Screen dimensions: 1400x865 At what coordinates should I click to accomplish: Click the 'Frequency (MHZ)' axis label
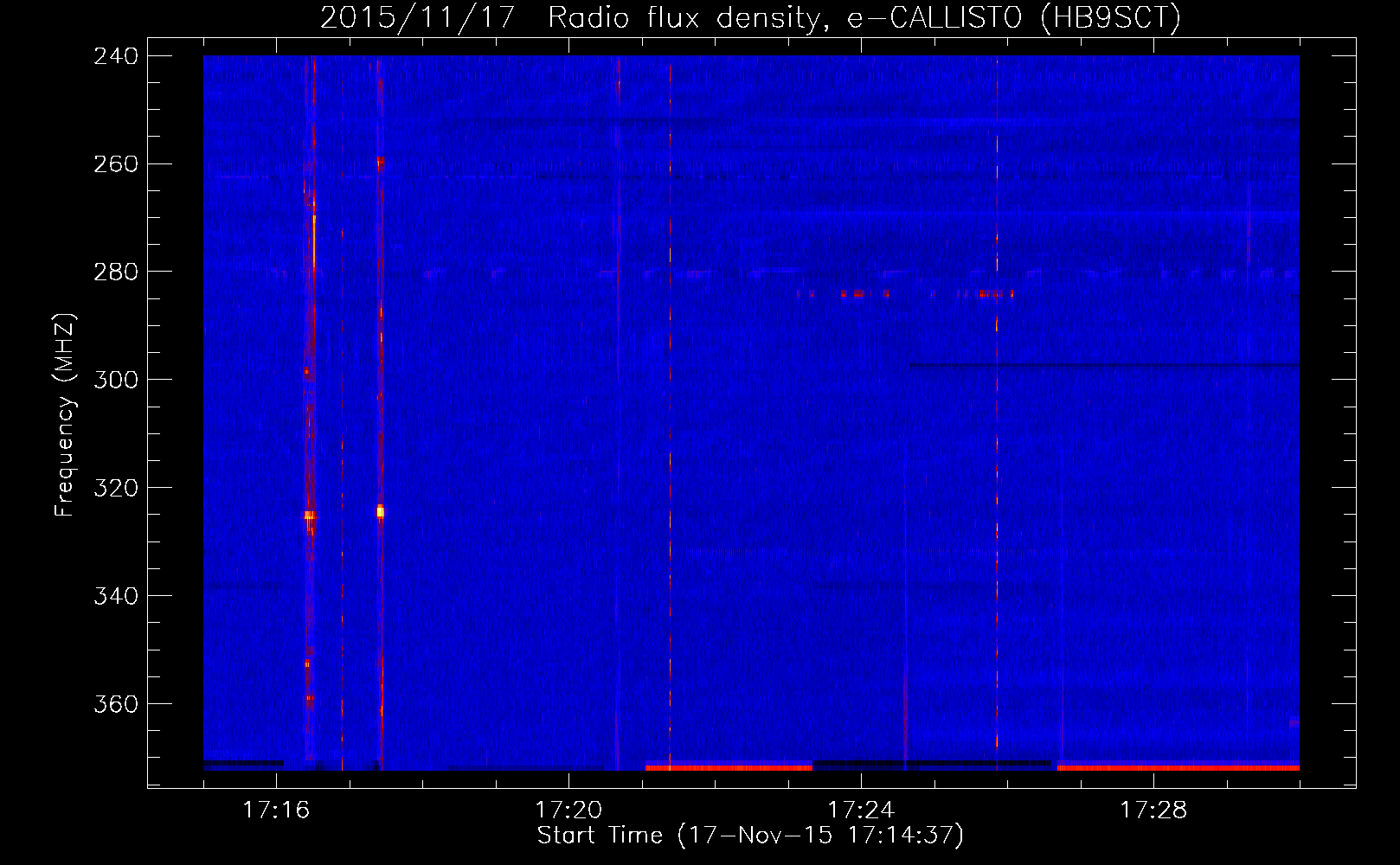[65, 414]
